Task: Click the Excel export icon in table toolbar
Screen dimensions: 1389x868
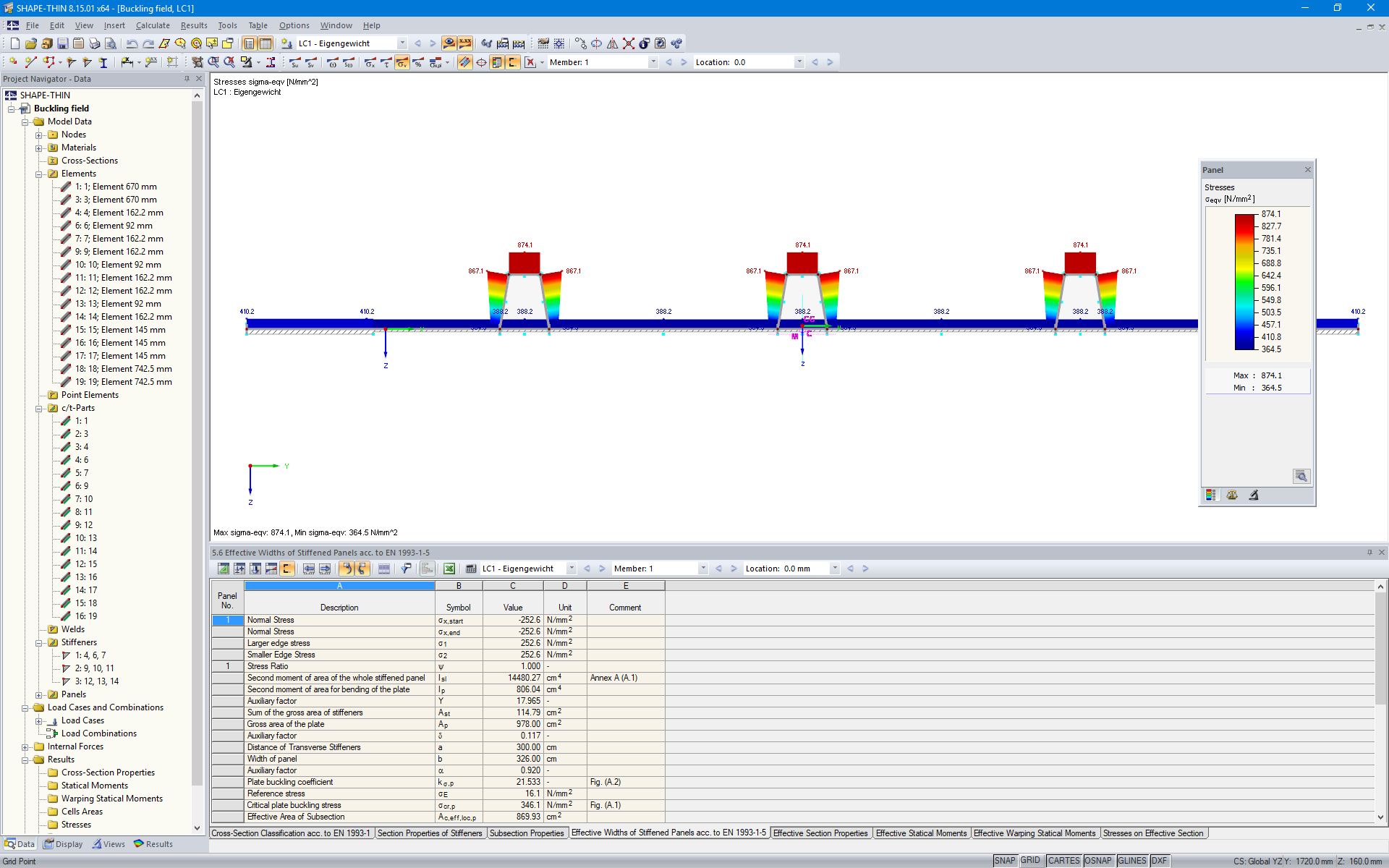Action: tap(449, 569)
